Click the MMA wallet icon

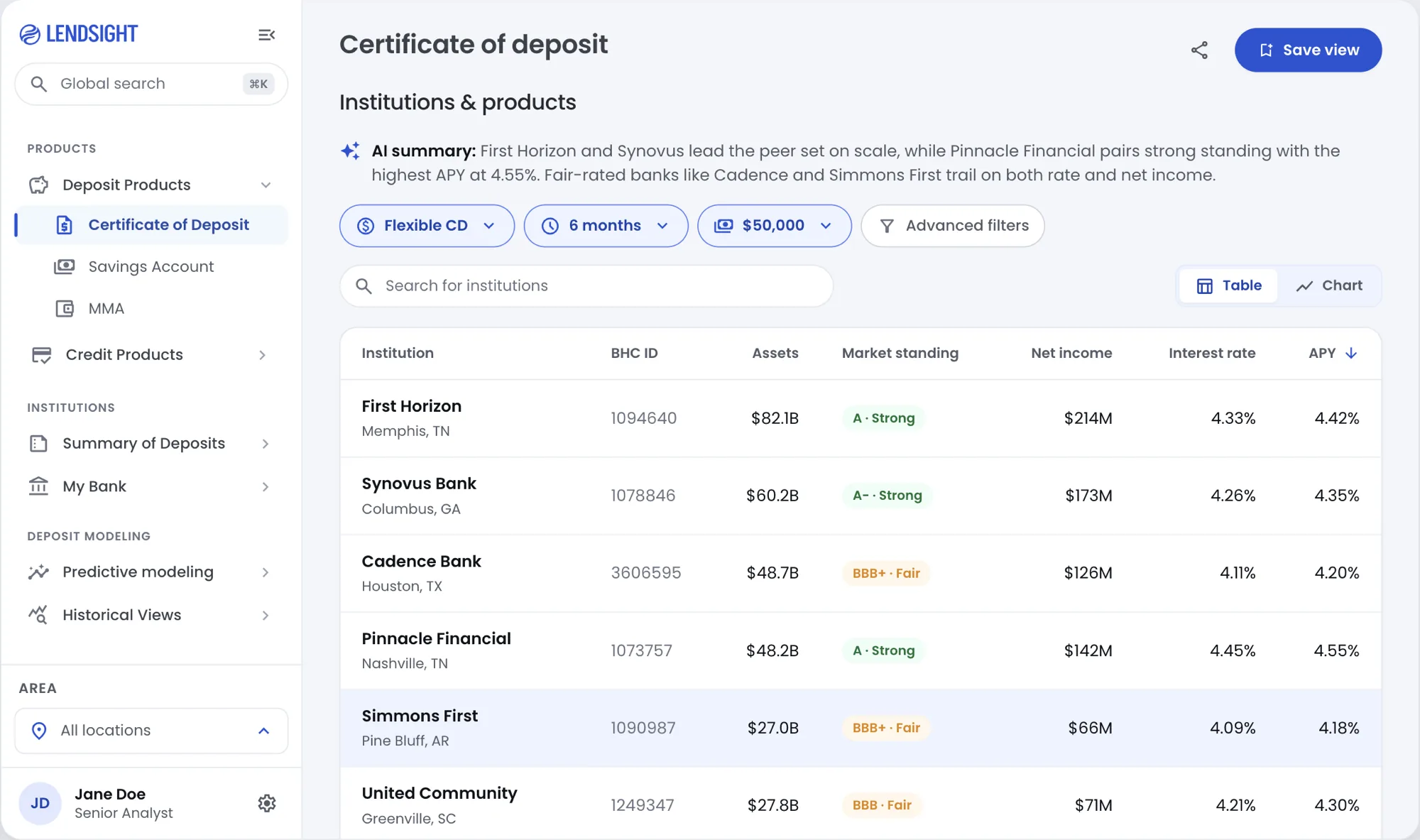point(65,308)
